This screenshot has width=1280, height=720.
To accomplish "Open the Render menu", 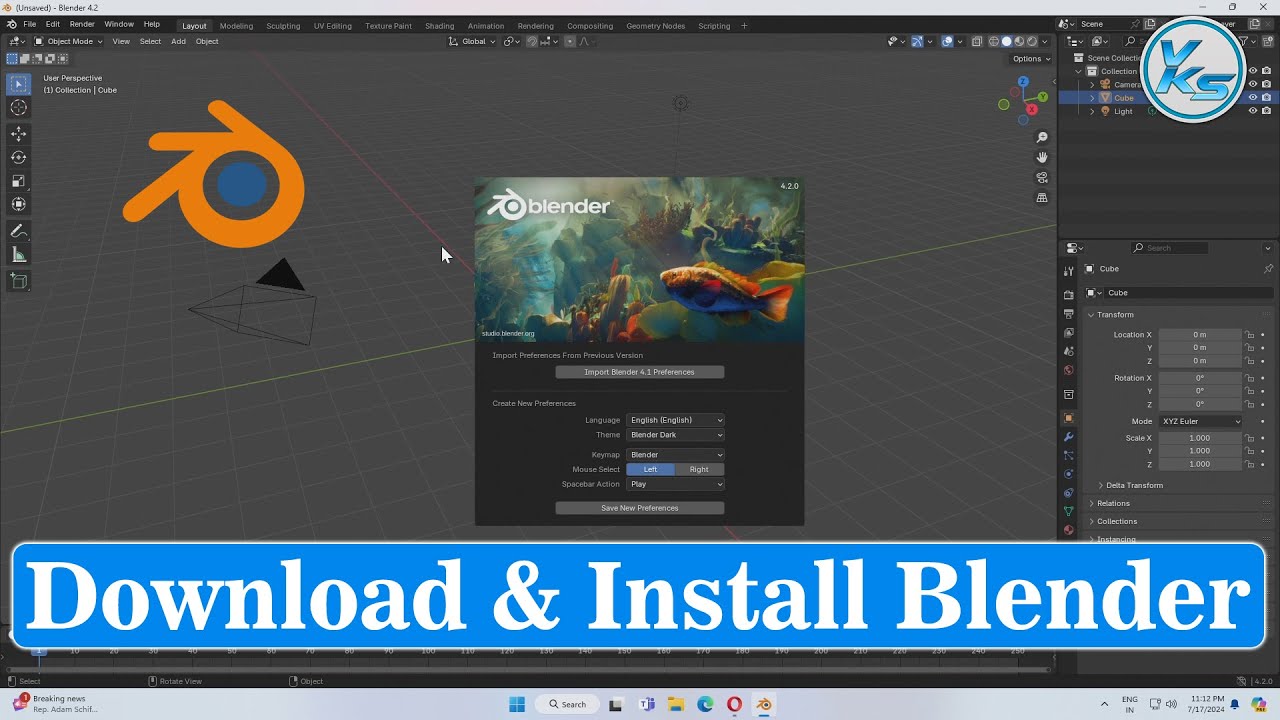I will tap(81, 24).
